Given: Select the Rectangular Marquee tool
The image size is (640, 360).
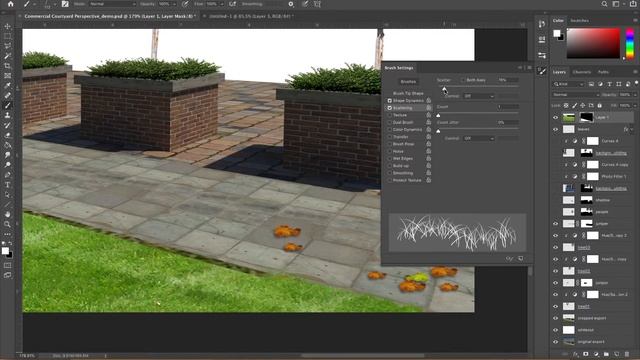Looking at the screenshot, I should [x=7, y=36].
